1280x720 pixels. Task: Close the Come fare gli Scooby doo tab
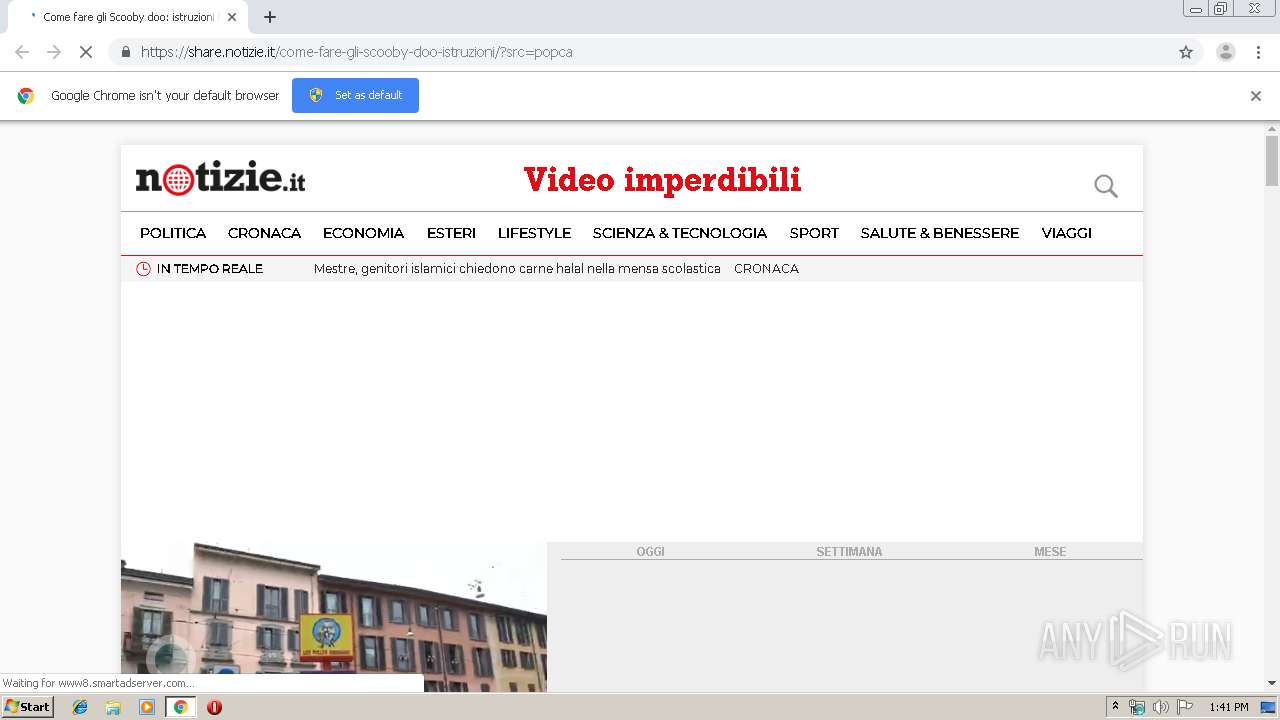[232, 17]
